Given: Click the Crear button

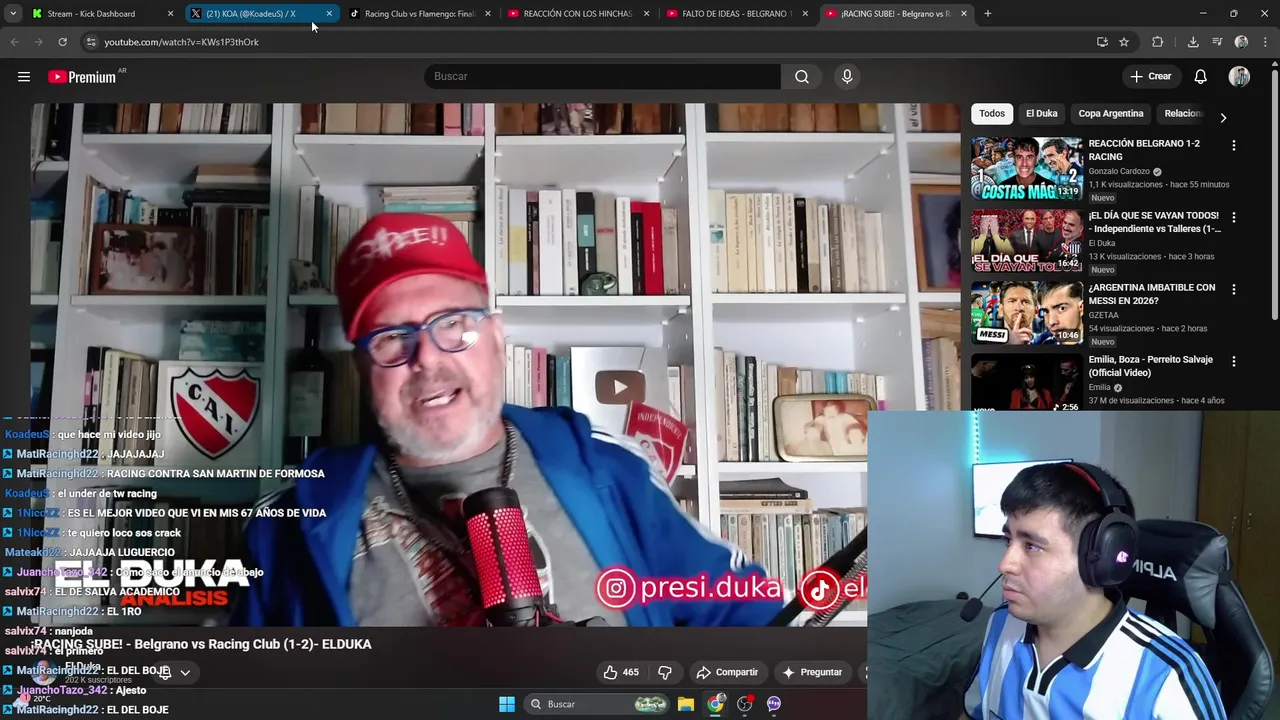Looking at the screenshot, I should (x=1150, y=76).
